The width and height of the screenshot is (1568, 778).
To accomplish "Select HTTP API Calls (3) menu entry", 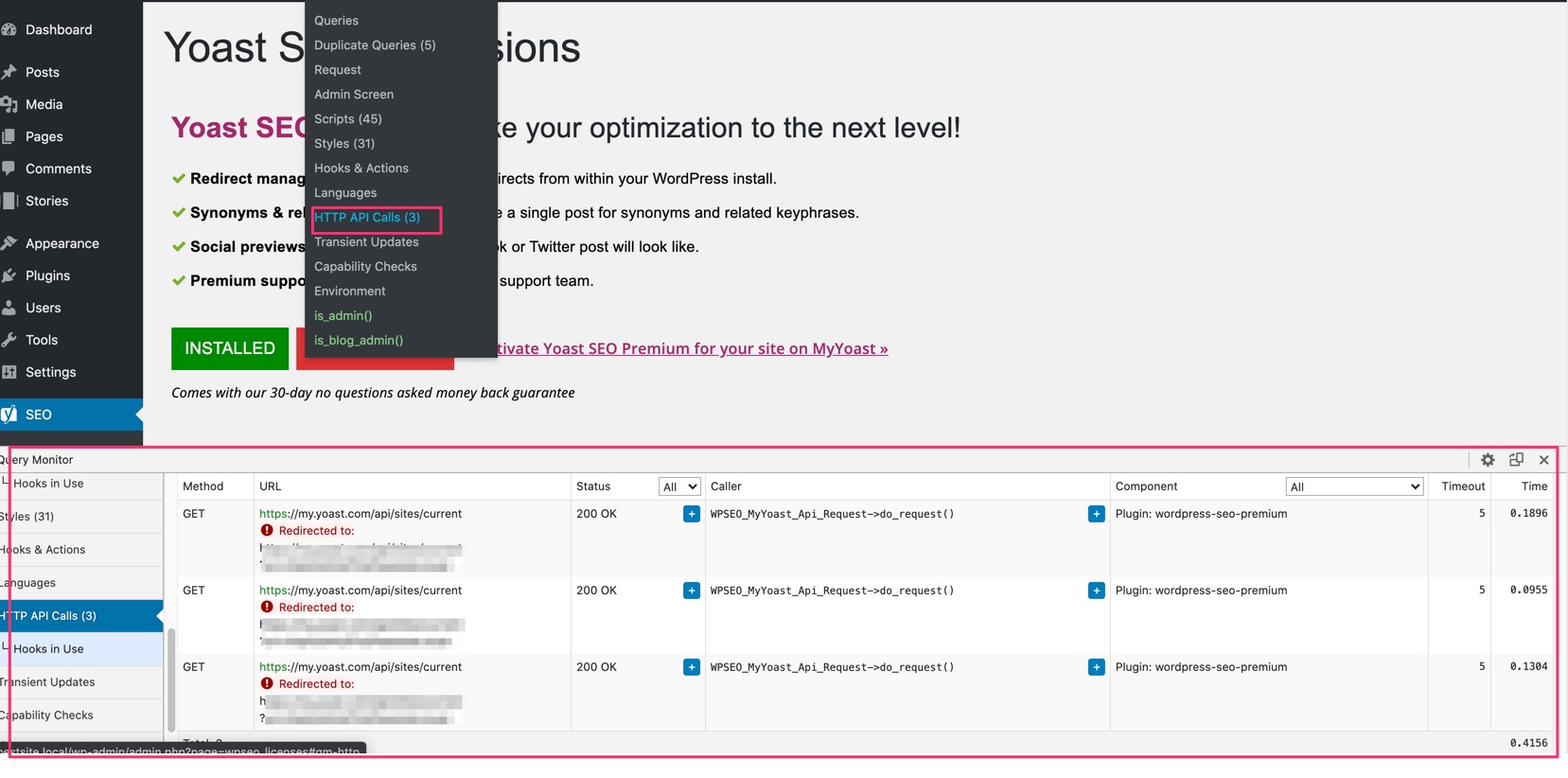I will click(367, 218).
